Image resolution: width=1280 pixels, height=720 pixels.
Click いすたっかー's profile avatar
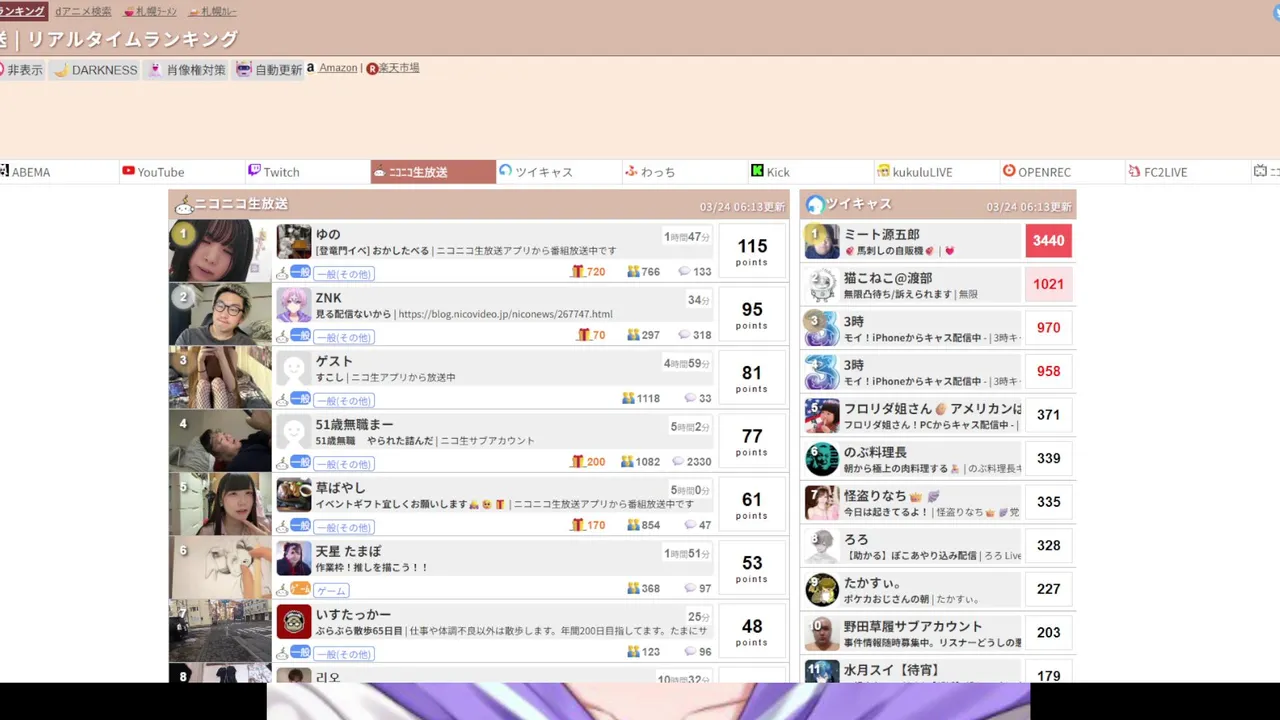294,622
